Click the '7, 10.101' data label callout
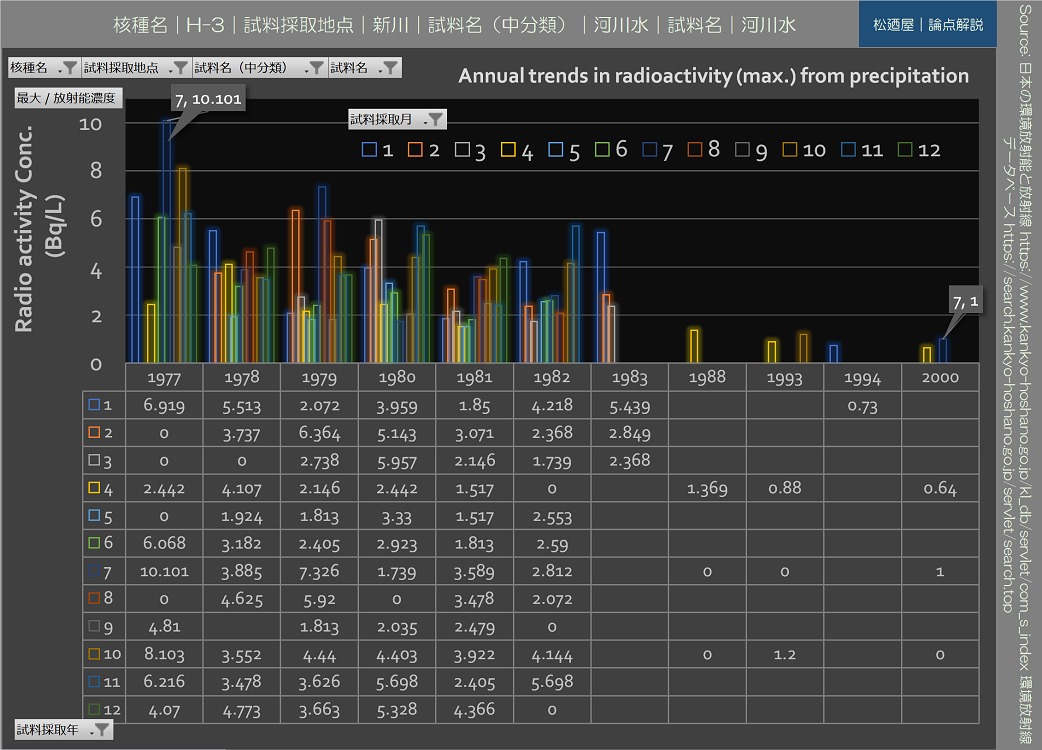Screen dimensions: 1042x750 tap(208, 99)
